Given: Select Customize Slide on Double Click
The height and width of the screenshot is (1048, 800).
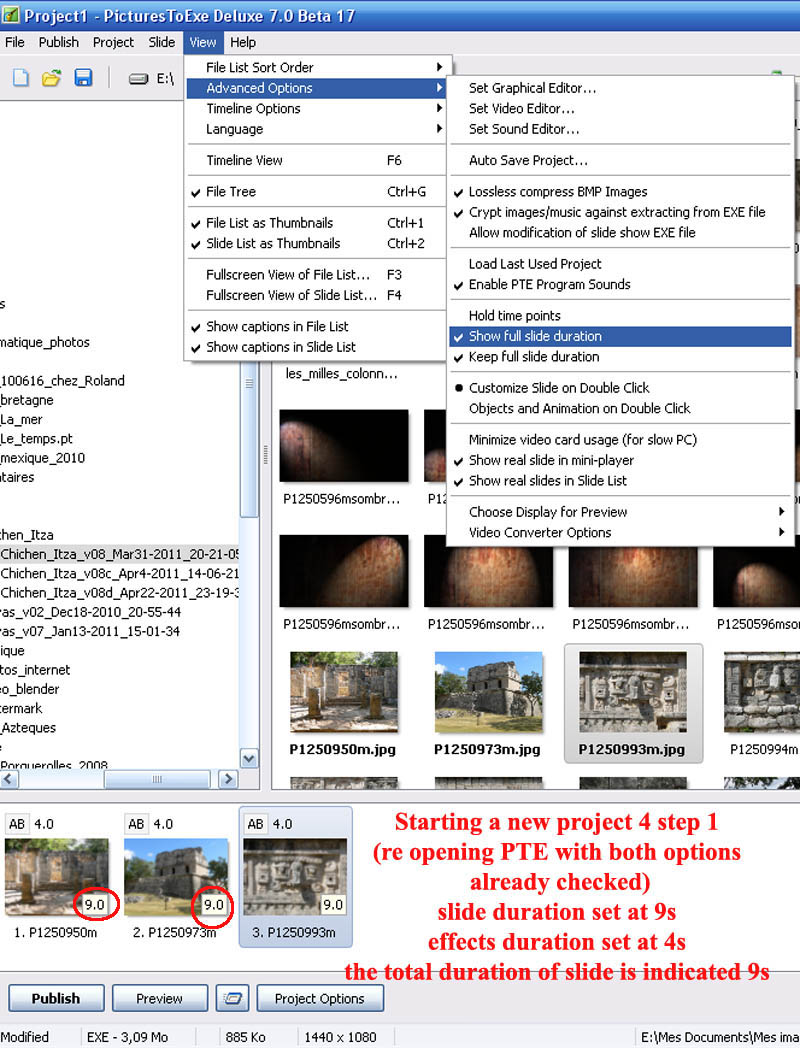Looking at the screenshot, I should tap(559, 388).
